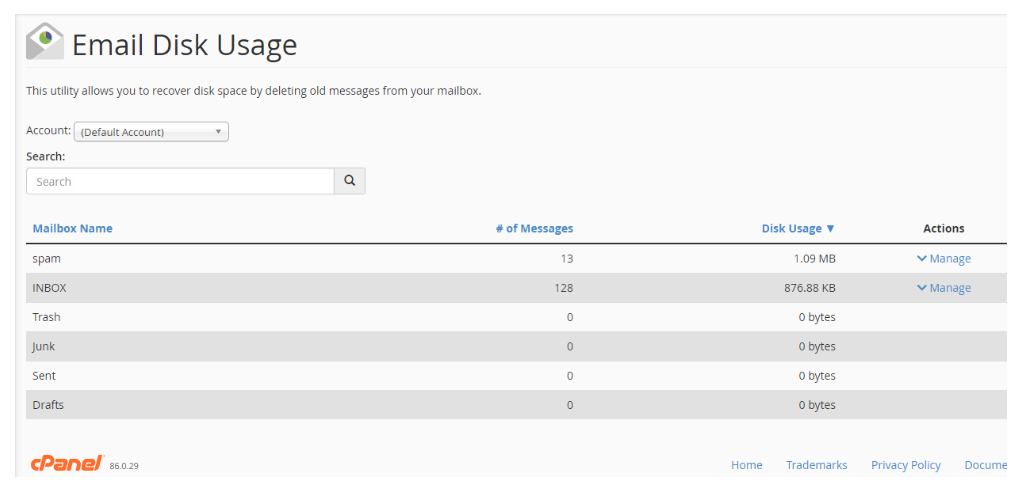The height and width of the screenshot is (501, 1020).
Task: Click the Email Disk Usage envelope icon
Action: (45, 41)
